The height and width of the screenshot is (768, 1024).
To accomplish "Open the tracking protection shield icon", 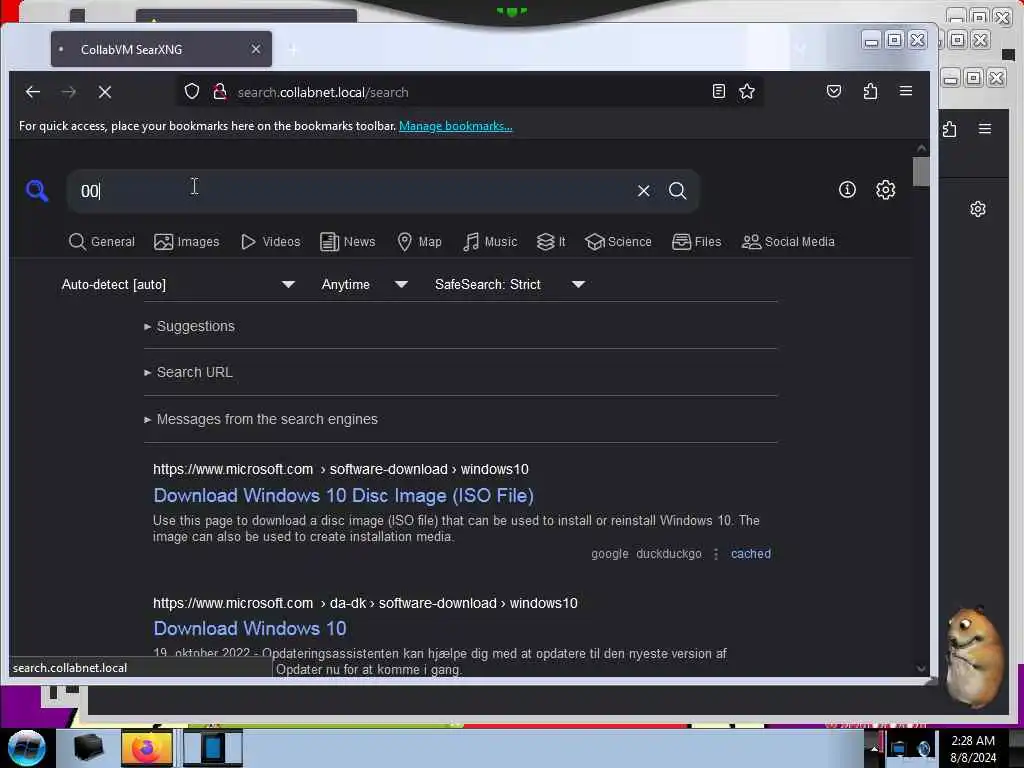I will (191, 91).
